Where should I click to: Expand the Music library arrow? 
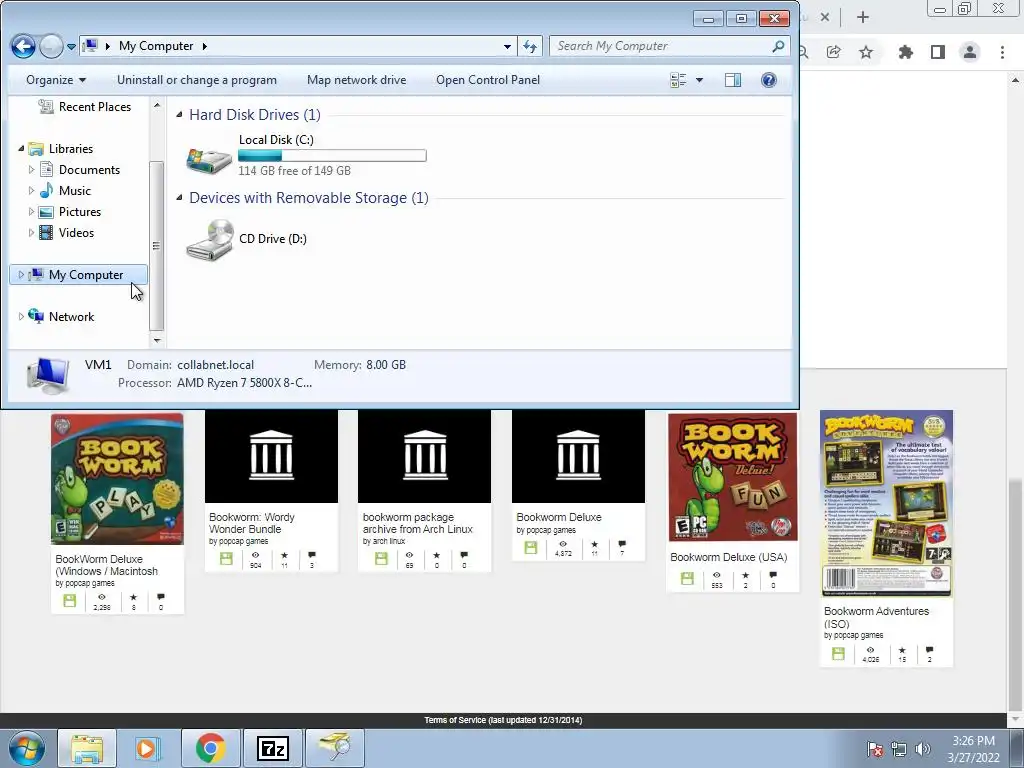click(31, 191)
